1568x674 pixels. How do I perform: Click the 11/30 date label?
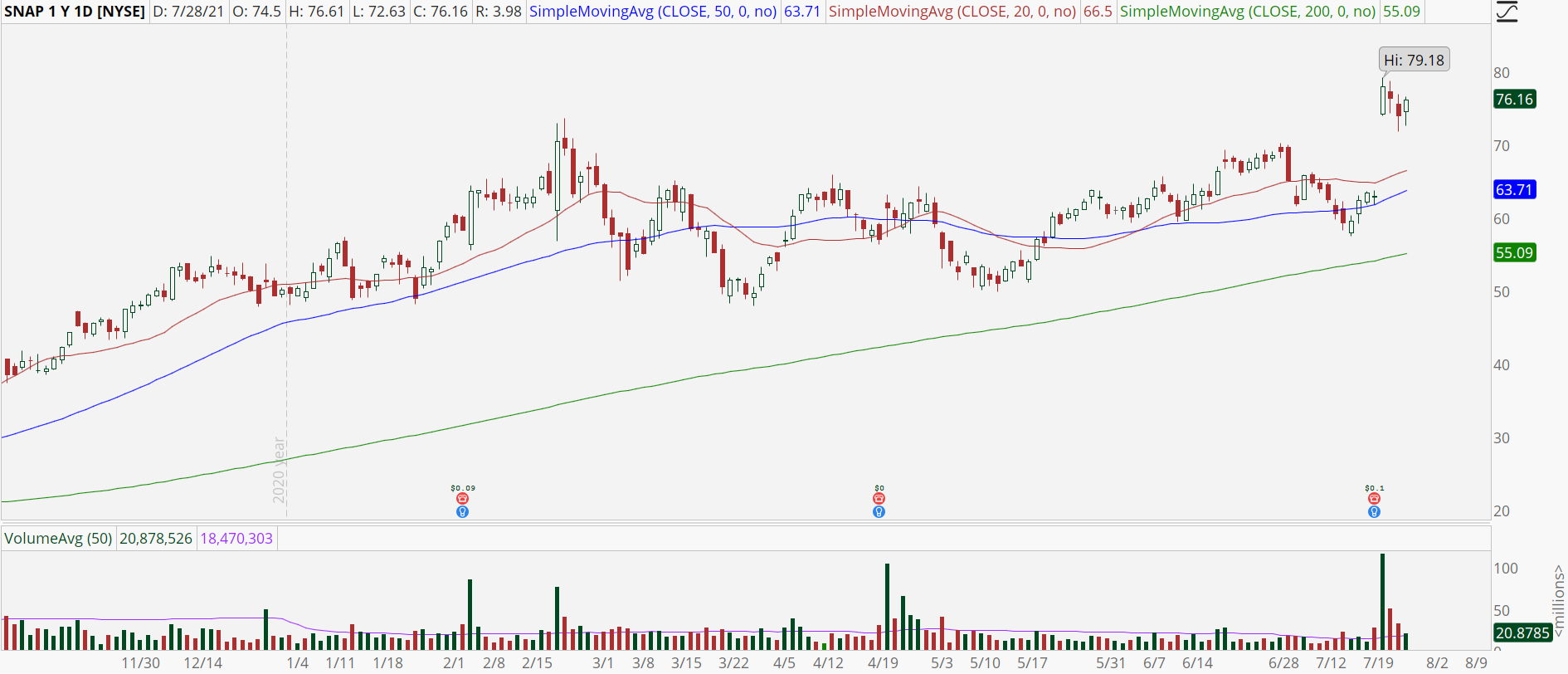tap(141, 663)
